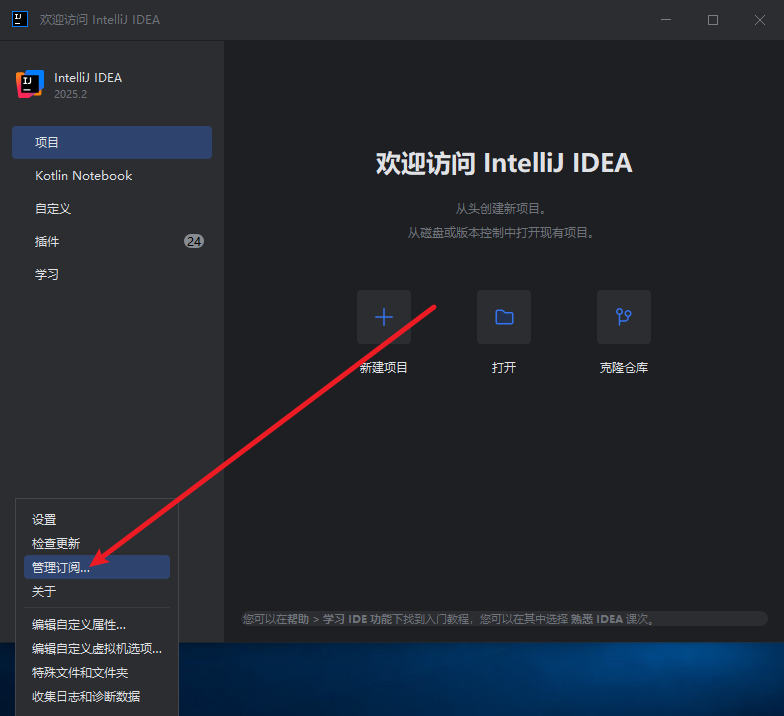Click the New Project plus icon
784x716 pixels.
point(384,317)
